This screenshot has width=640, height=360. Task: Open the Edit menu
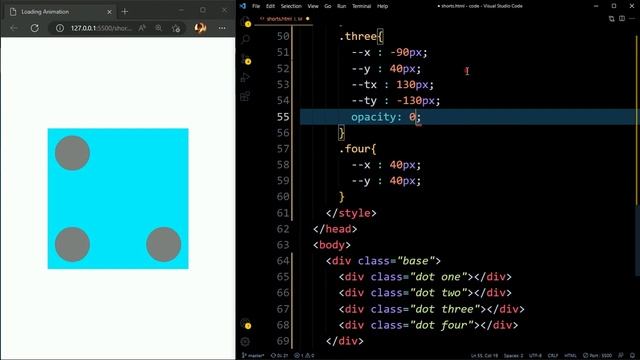pos(270,6)
